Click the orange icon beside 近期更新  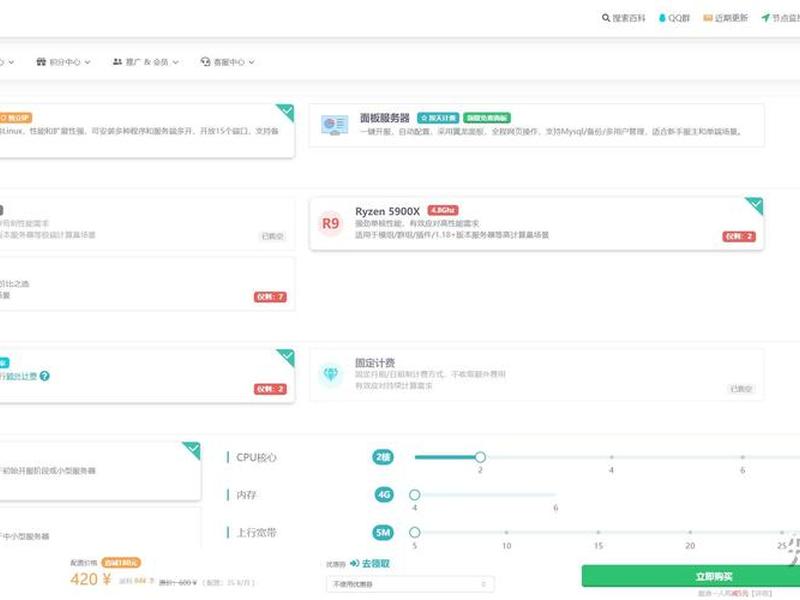pyautogui.click(x=708, y=18)
